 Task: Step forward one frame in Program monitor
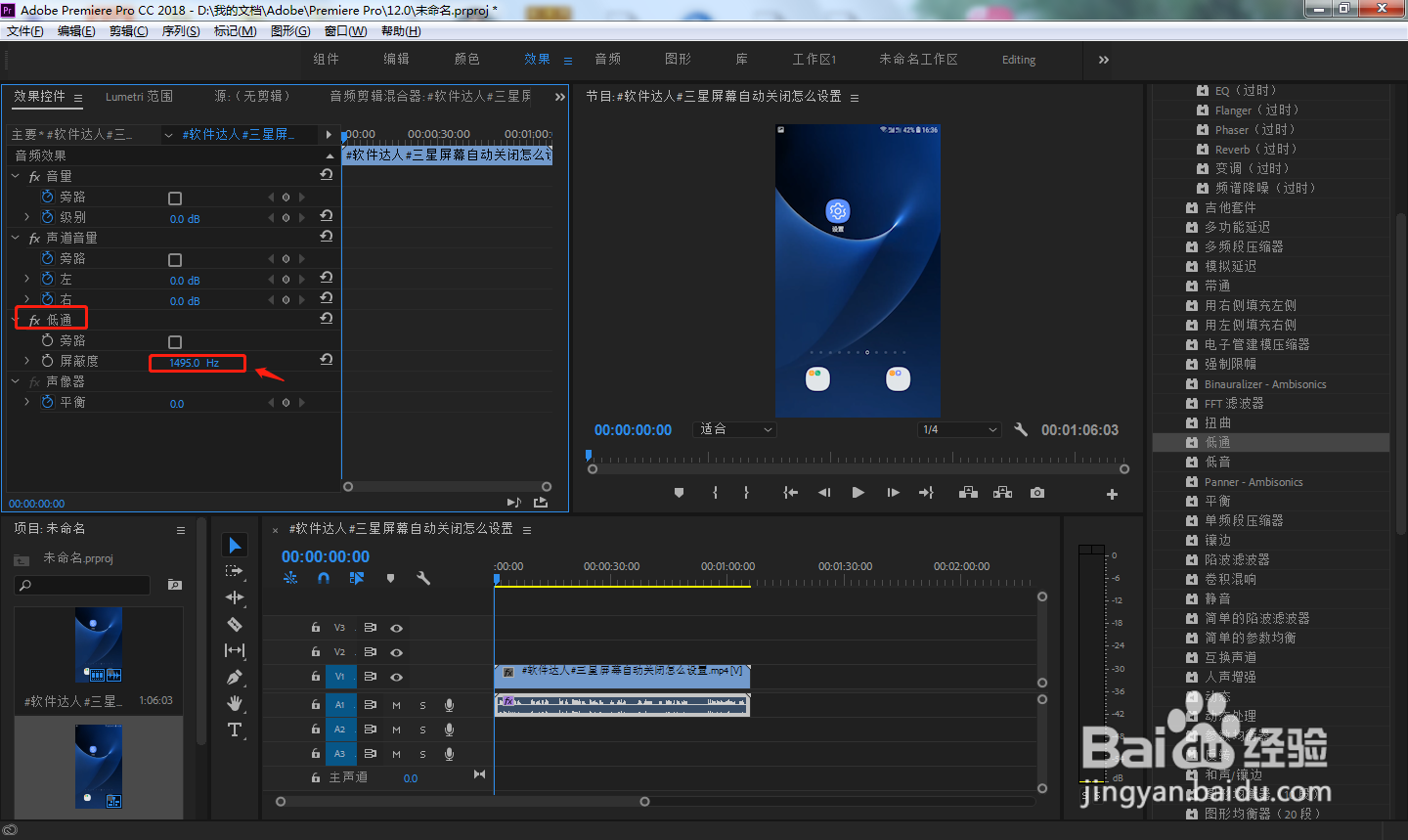pos(893,493)
